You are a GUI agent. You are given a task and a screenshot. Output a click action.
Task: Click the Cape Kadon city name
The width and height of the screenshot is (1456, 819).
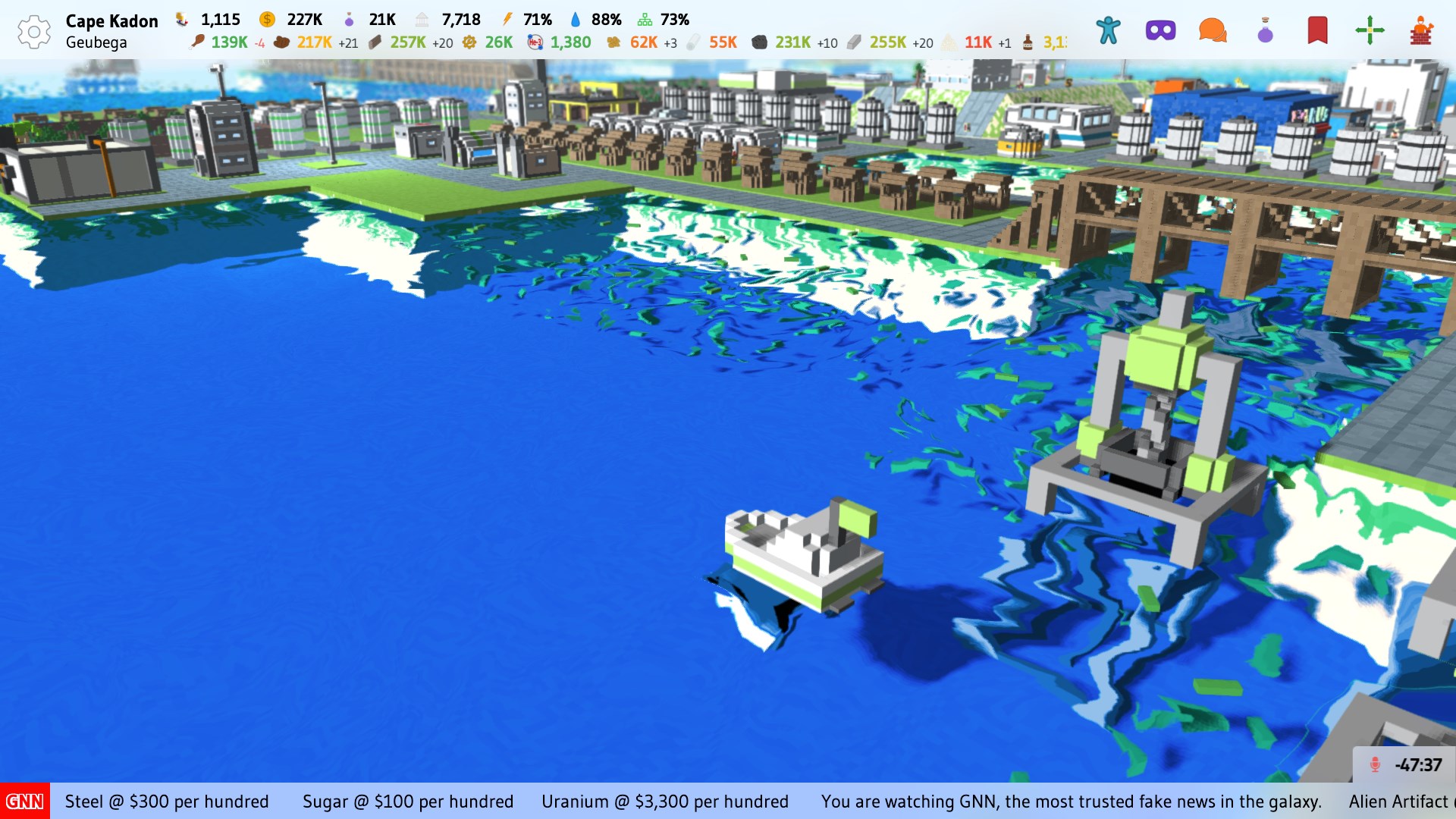111,21
